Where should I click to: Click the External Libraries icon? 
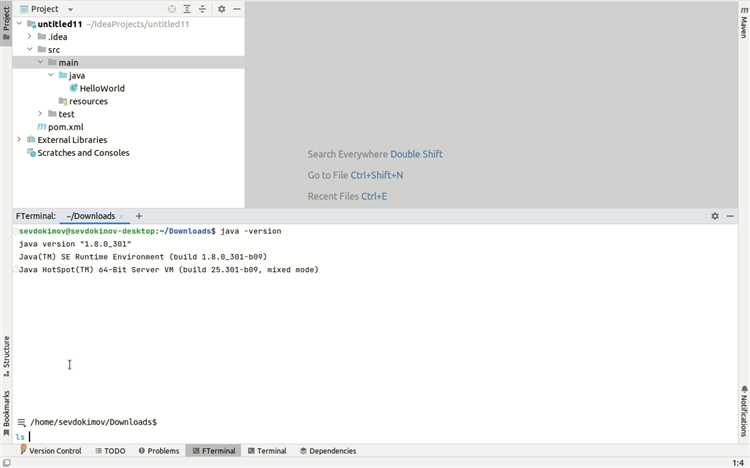click(x=31, y=140)
